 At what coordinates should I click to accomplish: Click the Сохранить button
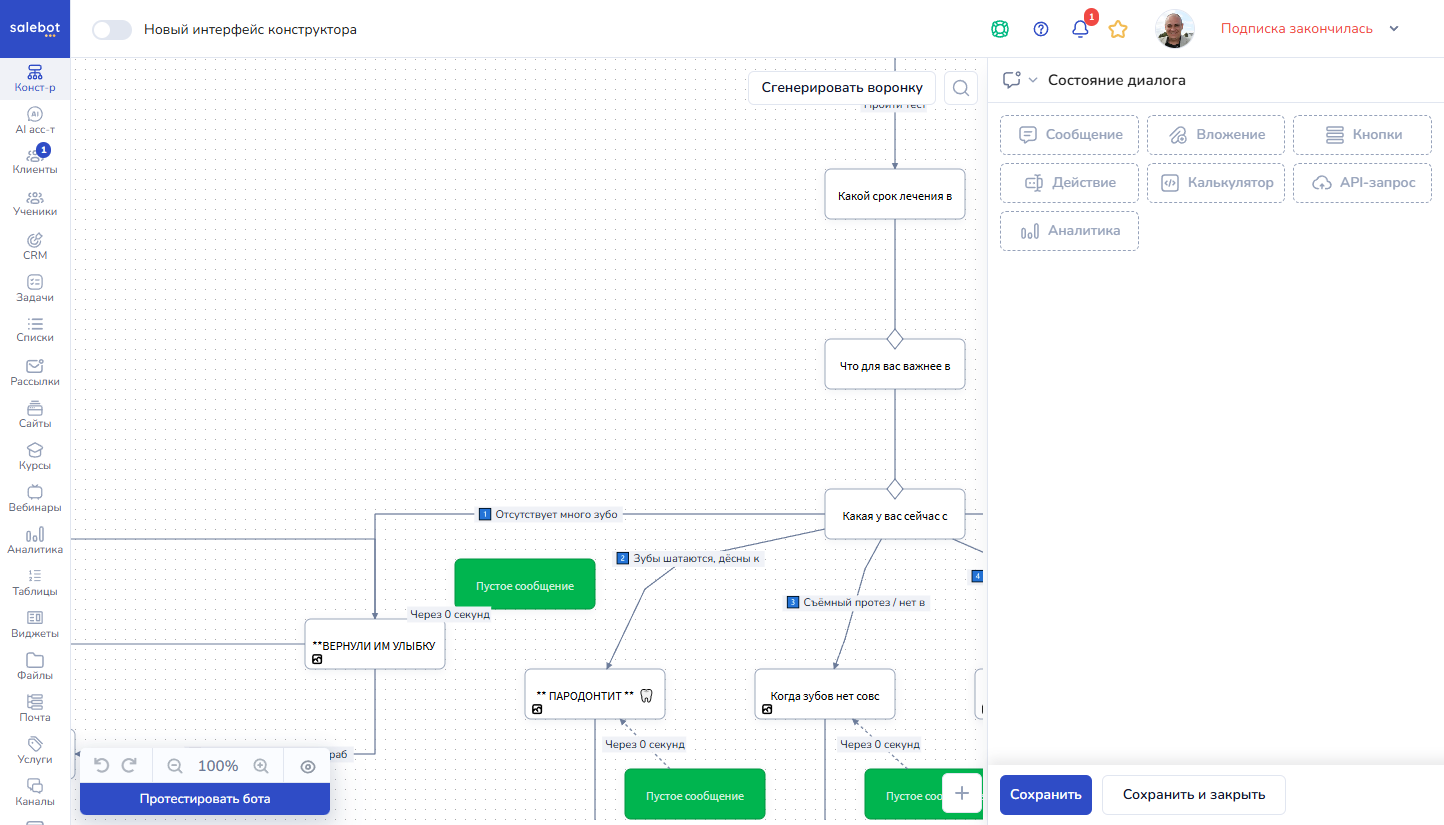pyautogui.click(x=1045, y=795)
